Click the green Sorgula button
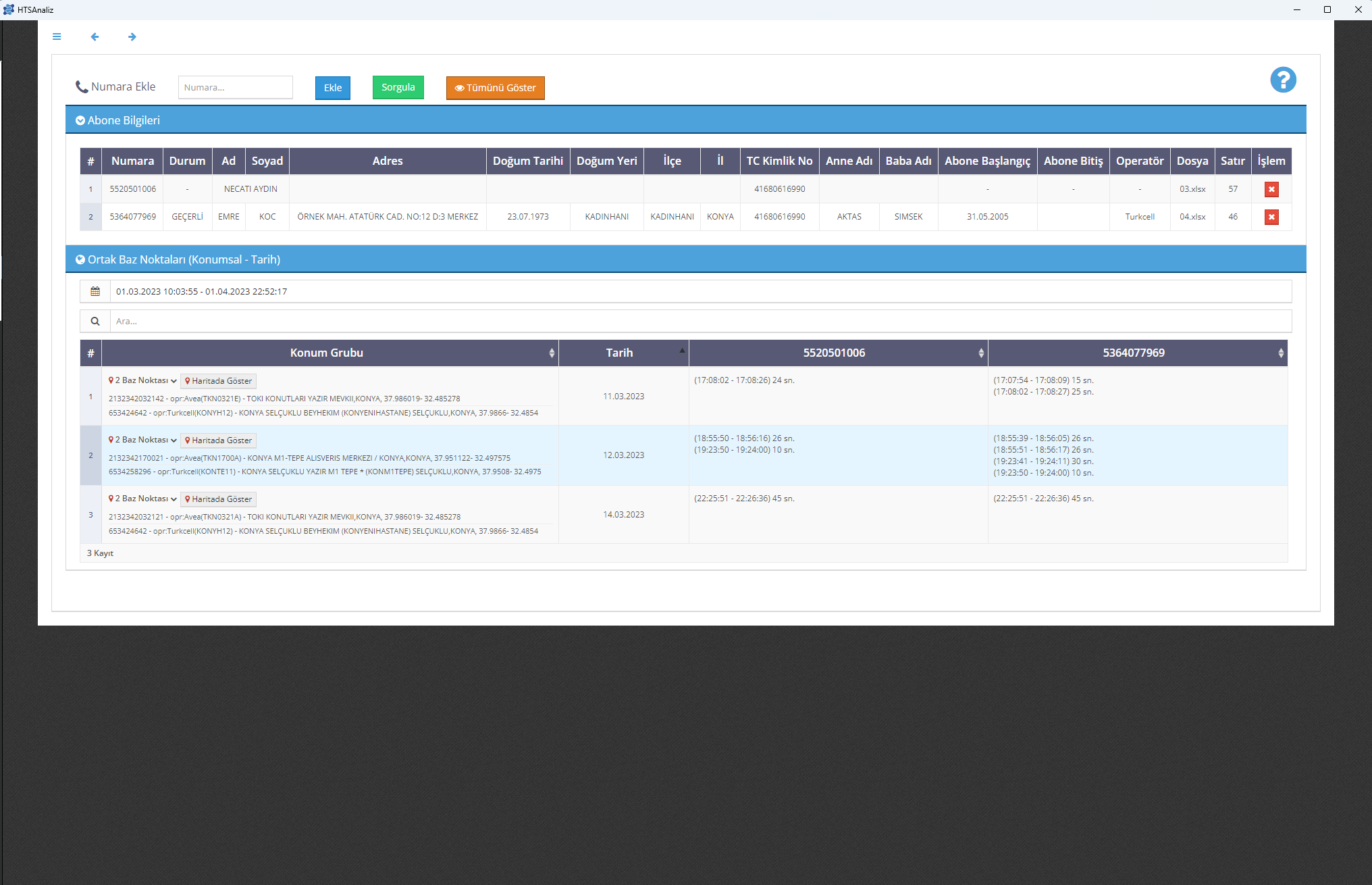Image resolution: width=1372 pixels, height=885 pixels. (x=398, y=87)
